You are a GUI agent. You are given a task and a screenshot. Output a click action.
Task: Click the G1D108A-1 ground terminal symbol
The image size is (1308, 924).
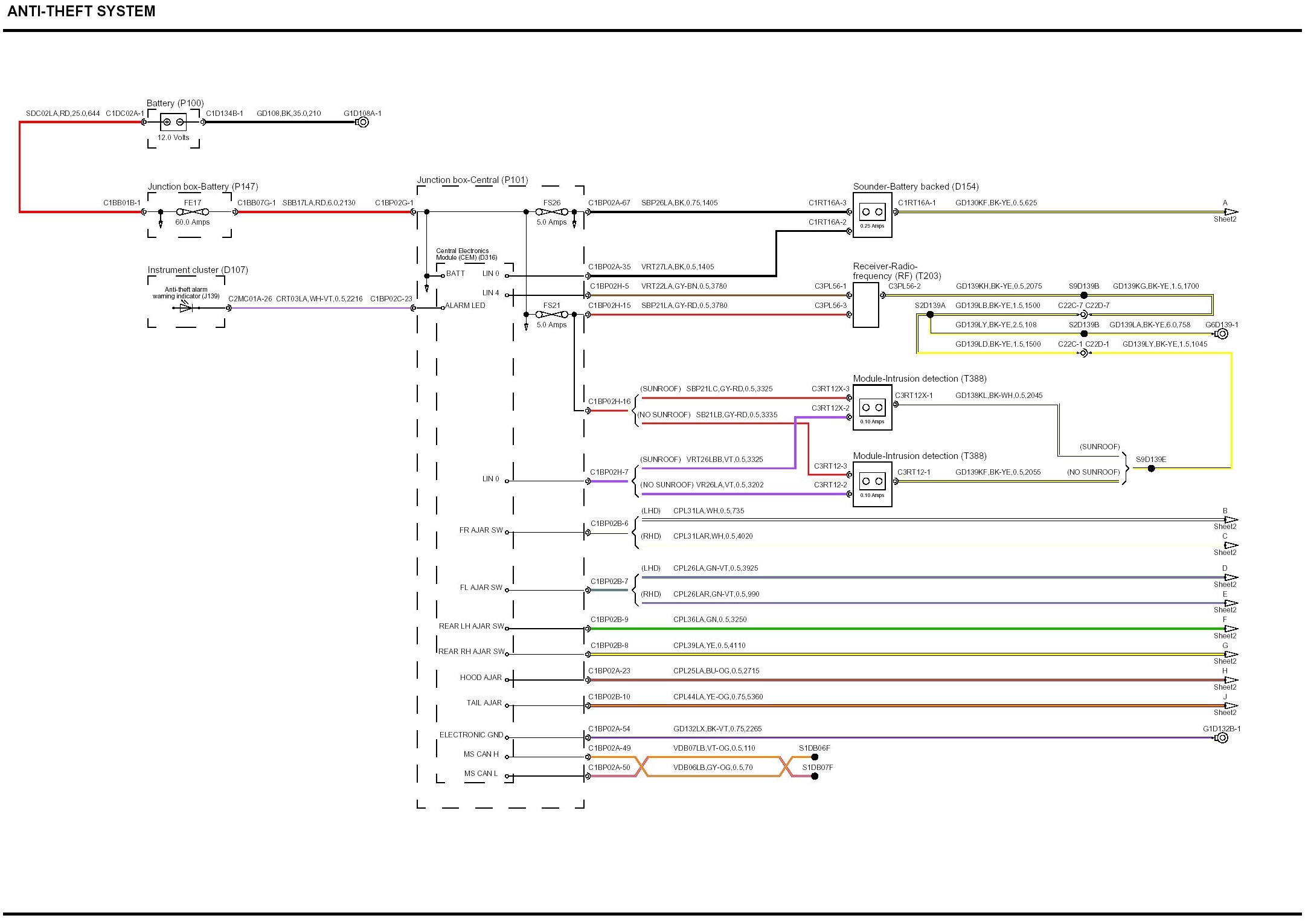[x=363, y=122]
